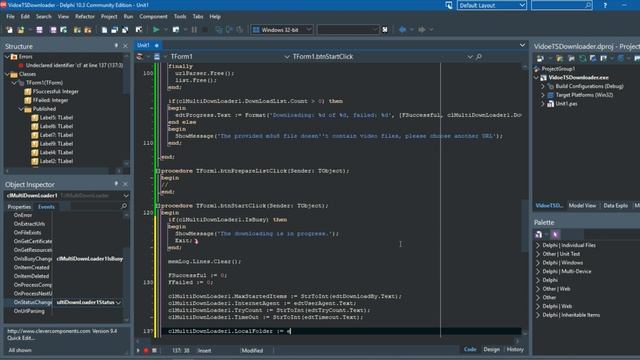640x360 pixels.
Task: Click Run Without Debugging toolbar icon
Action: click(176, 30)
